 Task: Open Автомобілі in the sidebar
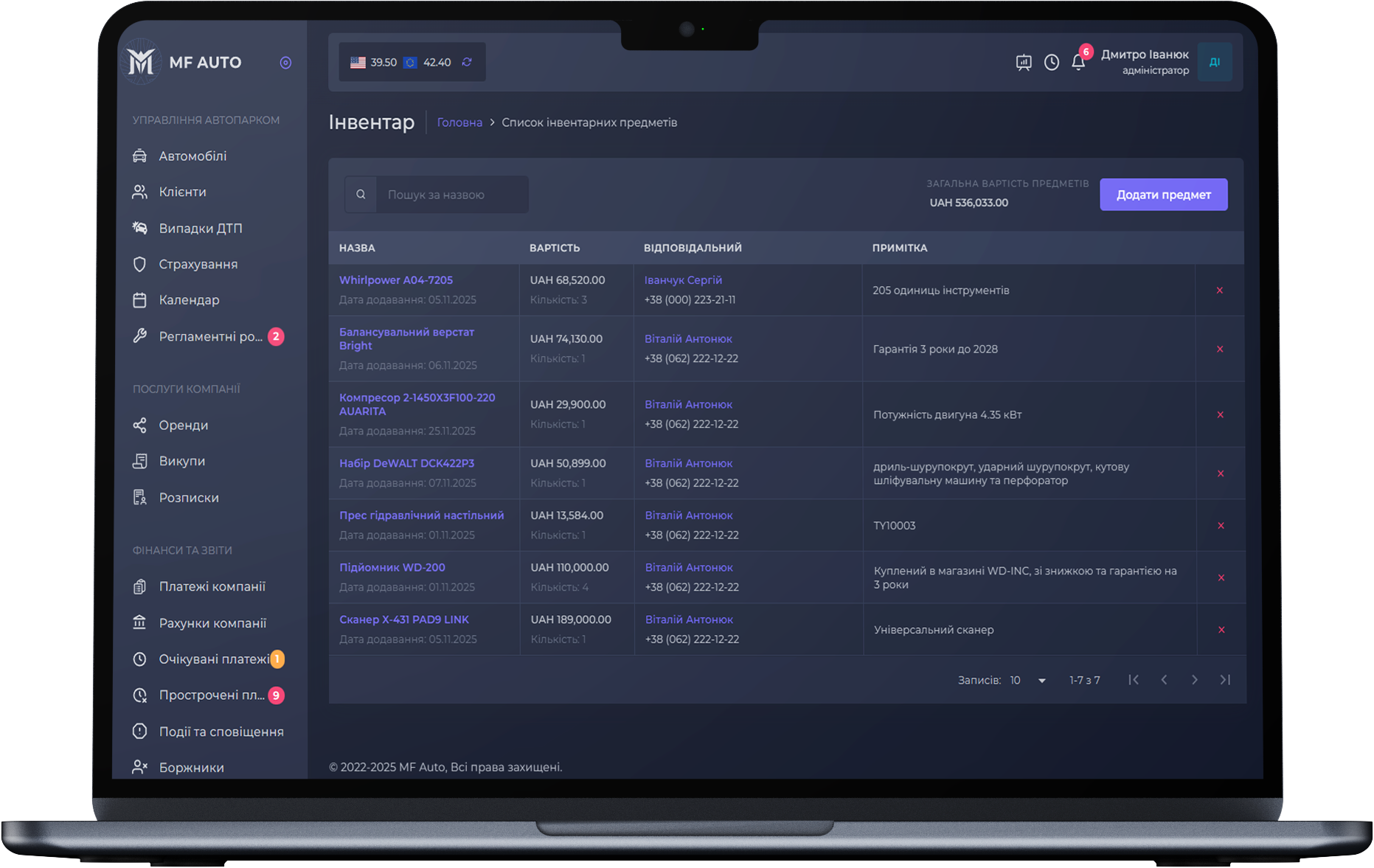tap(192, 156)
